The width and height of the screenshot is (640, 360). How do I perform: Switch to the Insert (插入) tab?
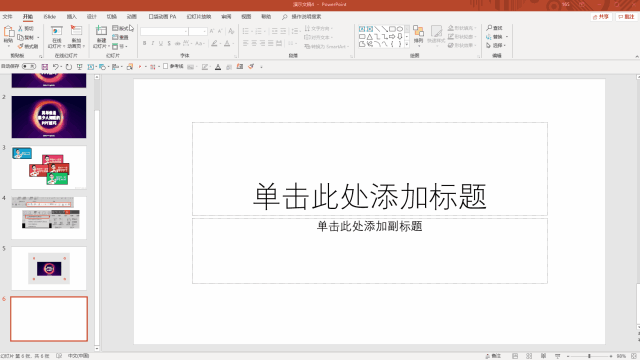[x=71, y=17]
